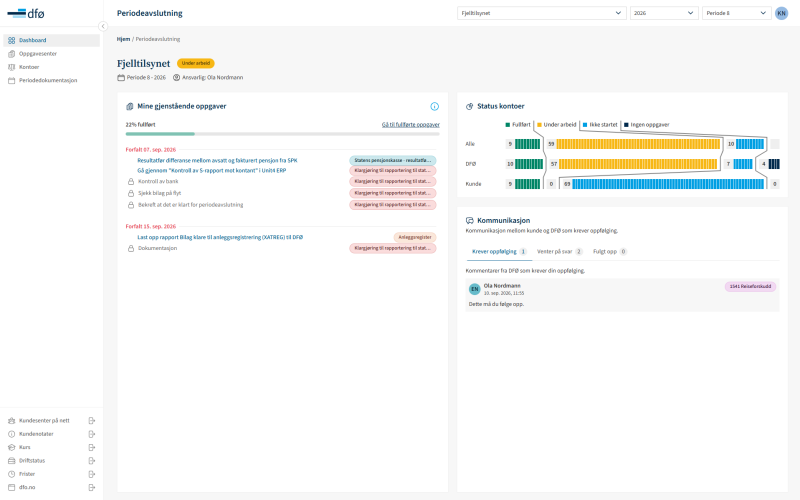Click the Kontoer icon

click(x=12, y=67)
